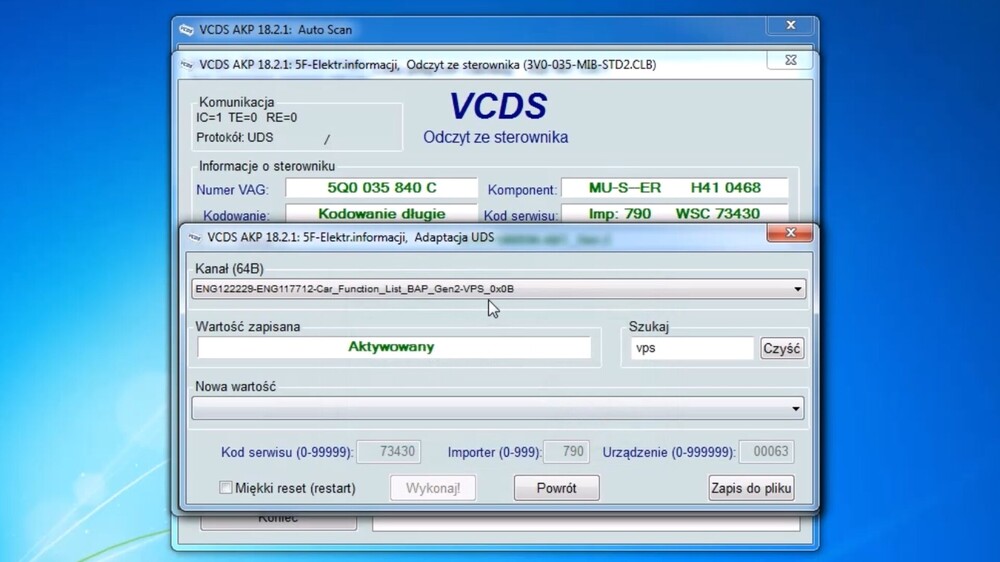Click Zapis do pliku button
The height and width of the screenshot is (562, 1000).
(x=751, y=488)
